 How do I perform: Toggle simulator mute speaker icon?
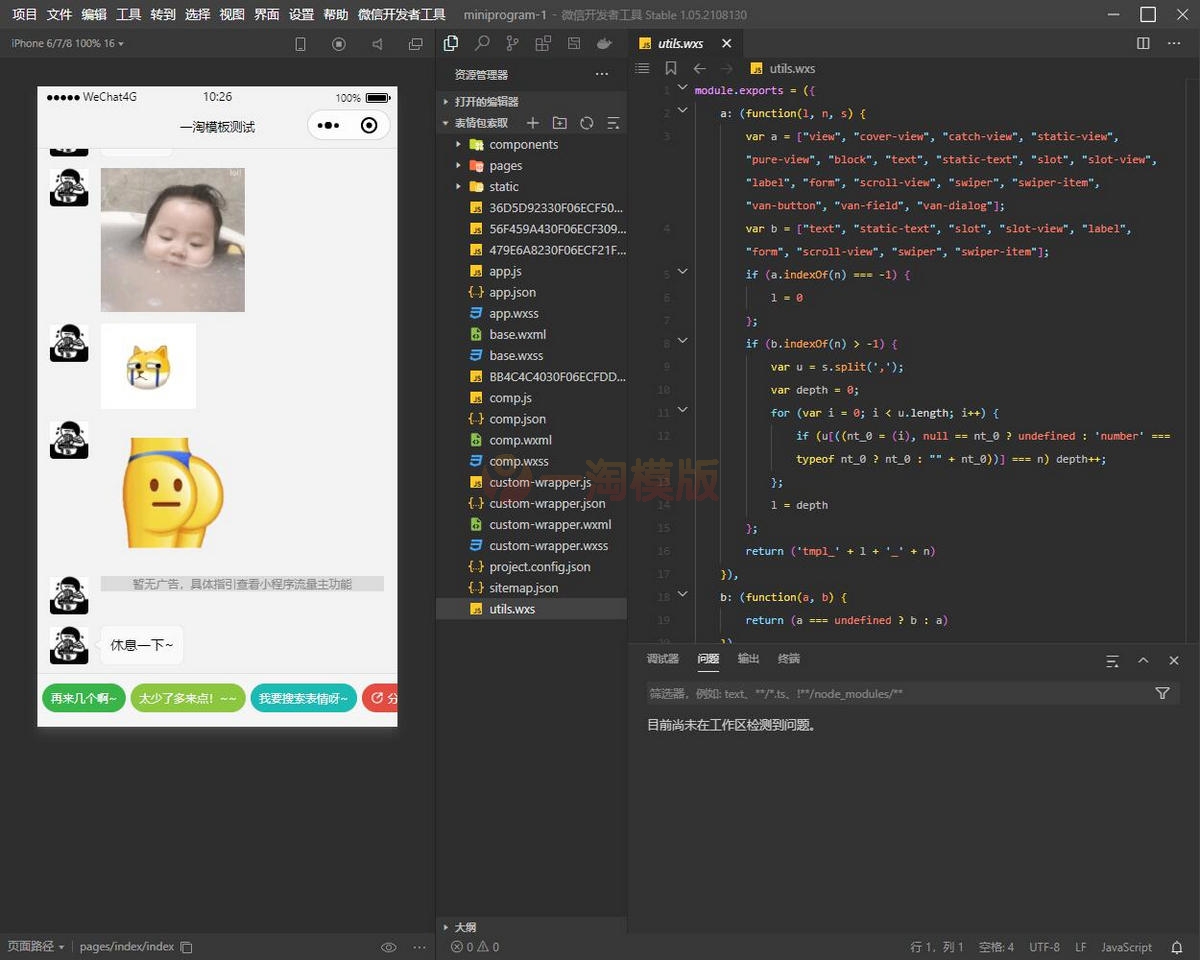(x=377, y=44)
